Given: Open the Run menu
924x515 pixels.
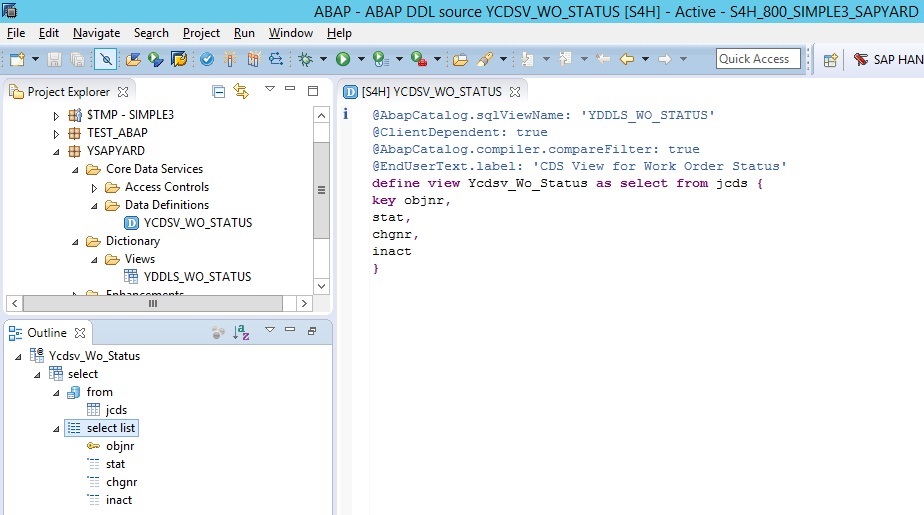Looking at the screenshot, I should (x=244, y=33).
